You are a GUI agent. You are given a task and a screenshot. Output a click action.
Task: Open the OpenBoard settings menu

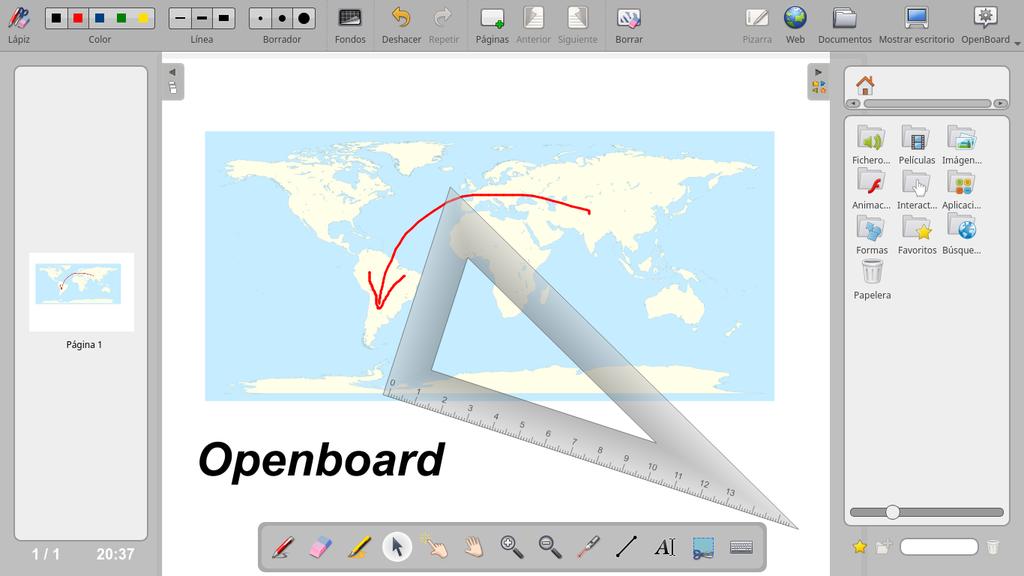tap(985, 25)
